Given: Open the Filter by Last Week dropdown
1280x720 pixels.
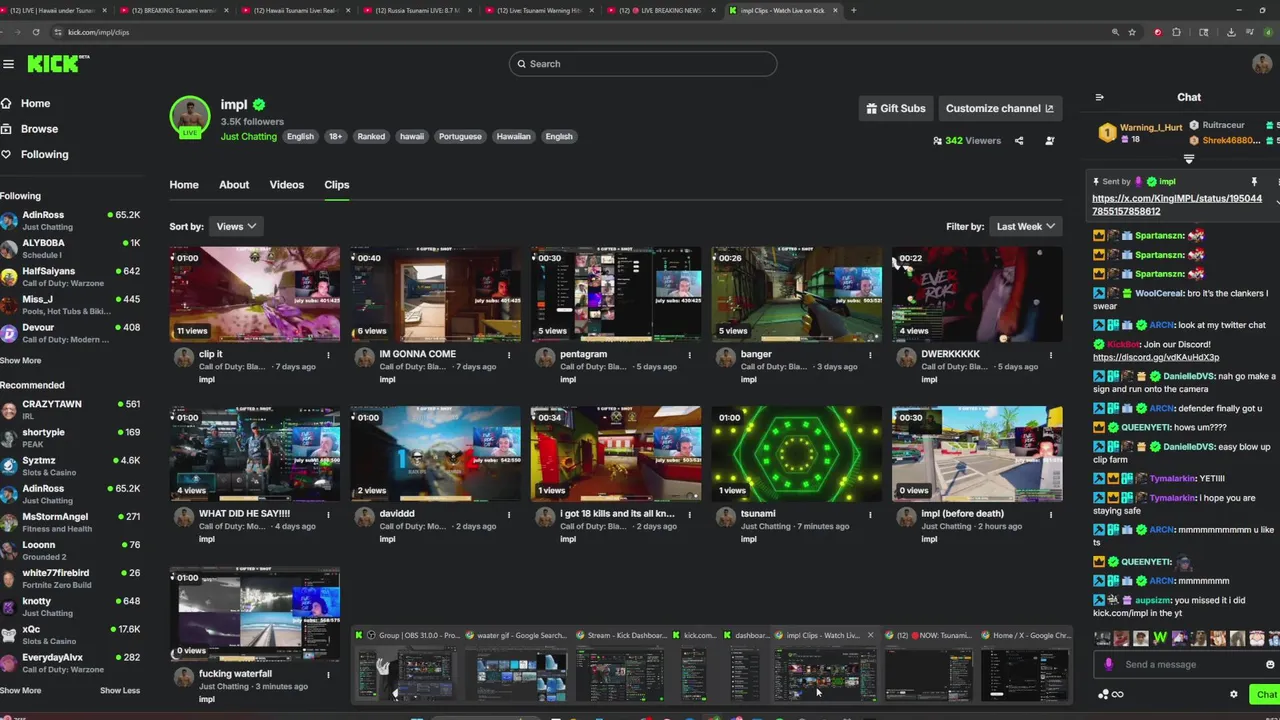Looking at the screenshot, I should (x=1025, y=227).
